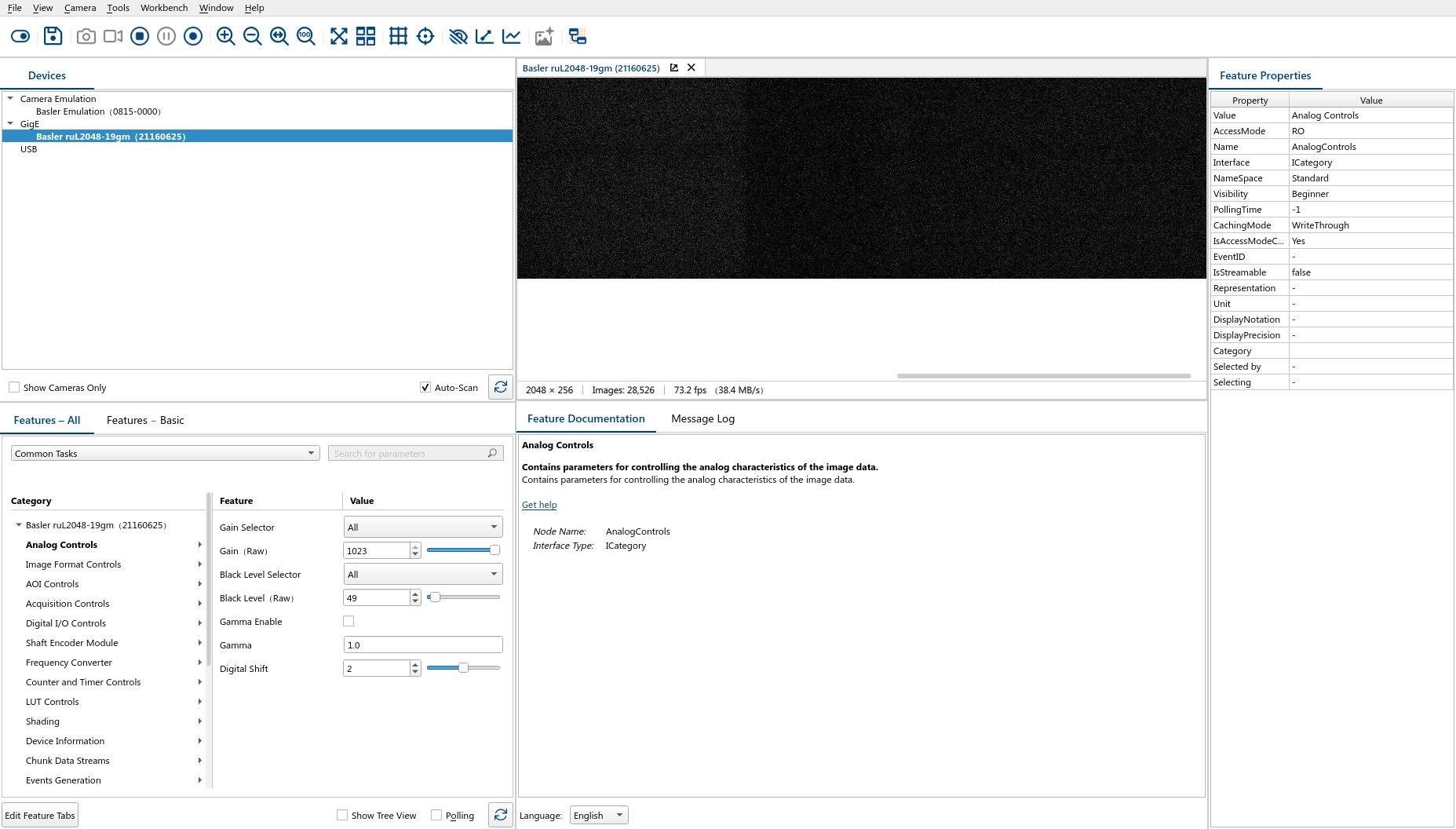1456x829 pixels.
Task: Open the Common Tasks dropdown
Action: coord(165,453)
